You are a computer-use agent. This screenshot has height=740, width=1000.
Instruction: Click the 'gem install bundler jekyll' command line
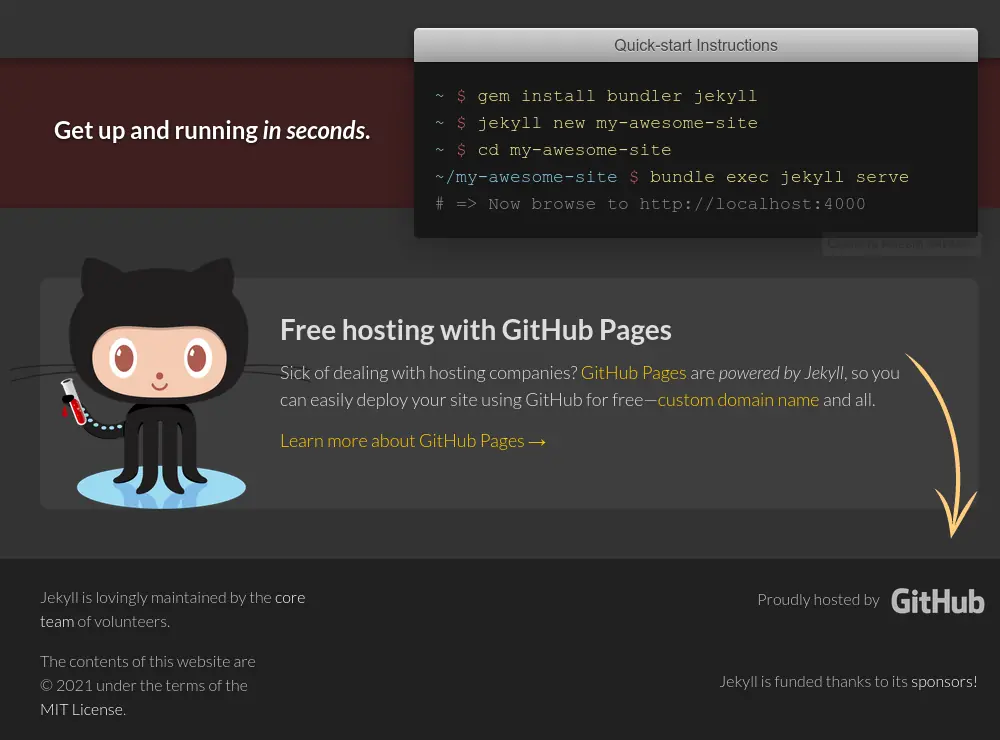coord(596,96)
